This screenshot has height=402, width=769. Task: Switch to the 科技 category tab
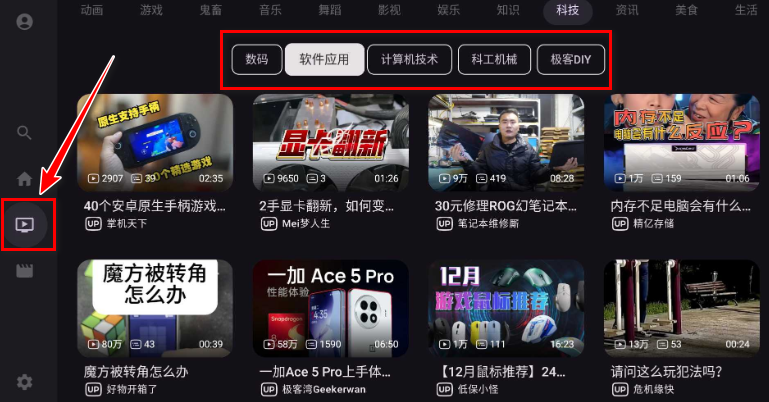coord(567,10)
